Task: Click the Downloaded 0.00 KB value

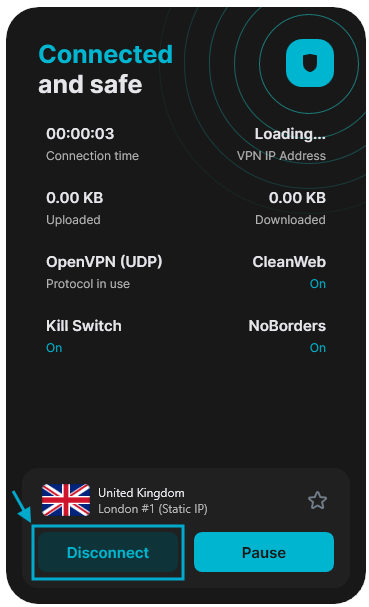Action: coord(297,198)
